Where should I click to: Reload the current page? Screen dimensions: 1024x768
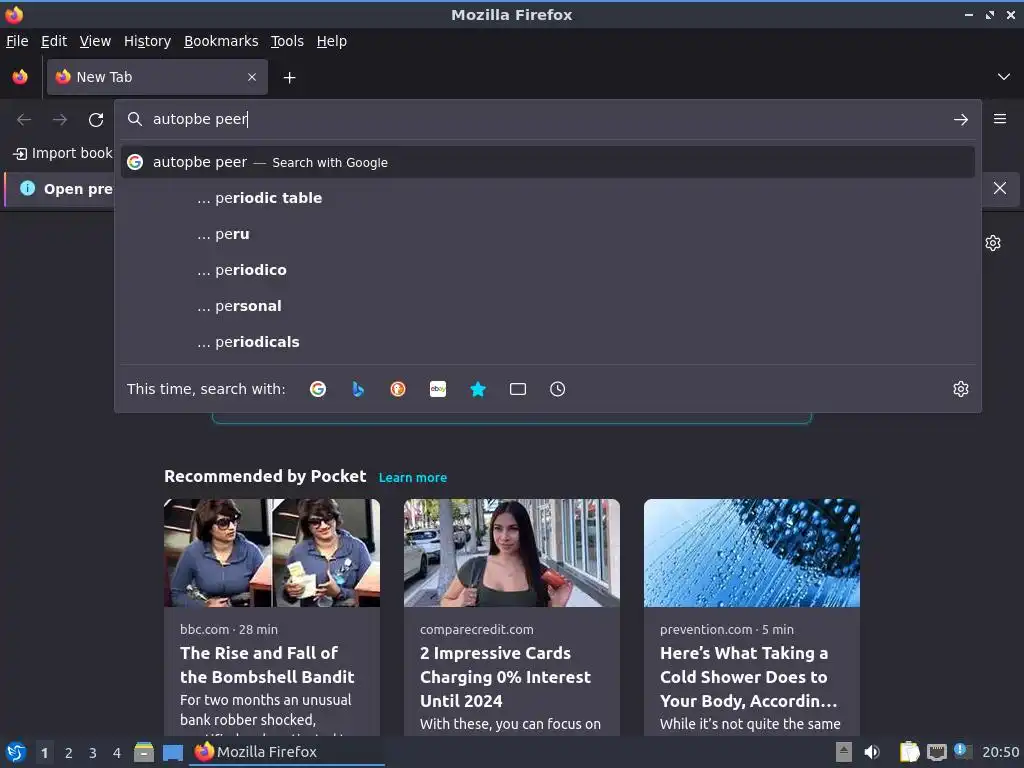96,120
